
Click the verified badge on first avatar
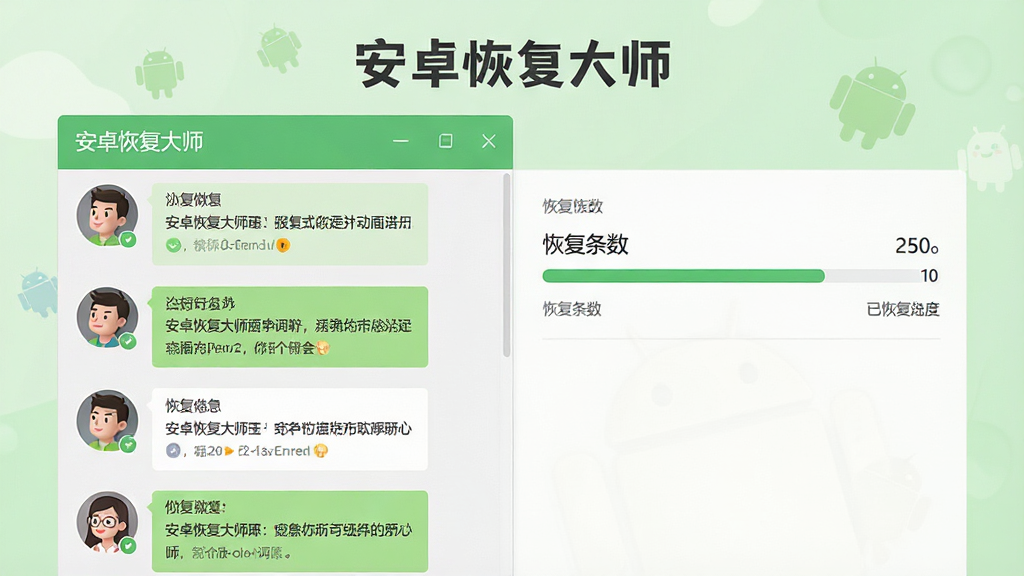click(128, 240)
